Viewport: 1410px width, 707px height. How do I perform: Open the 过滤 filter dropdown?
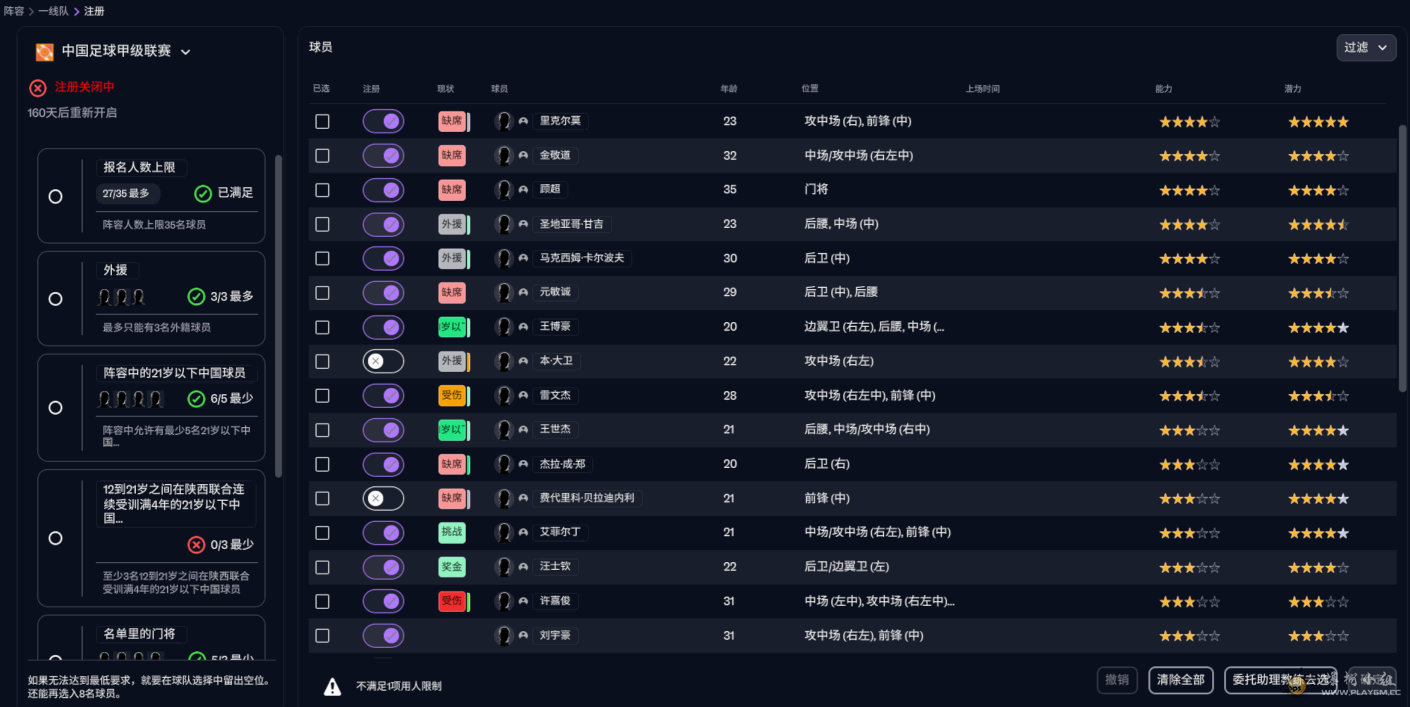tap(1365, 48)
